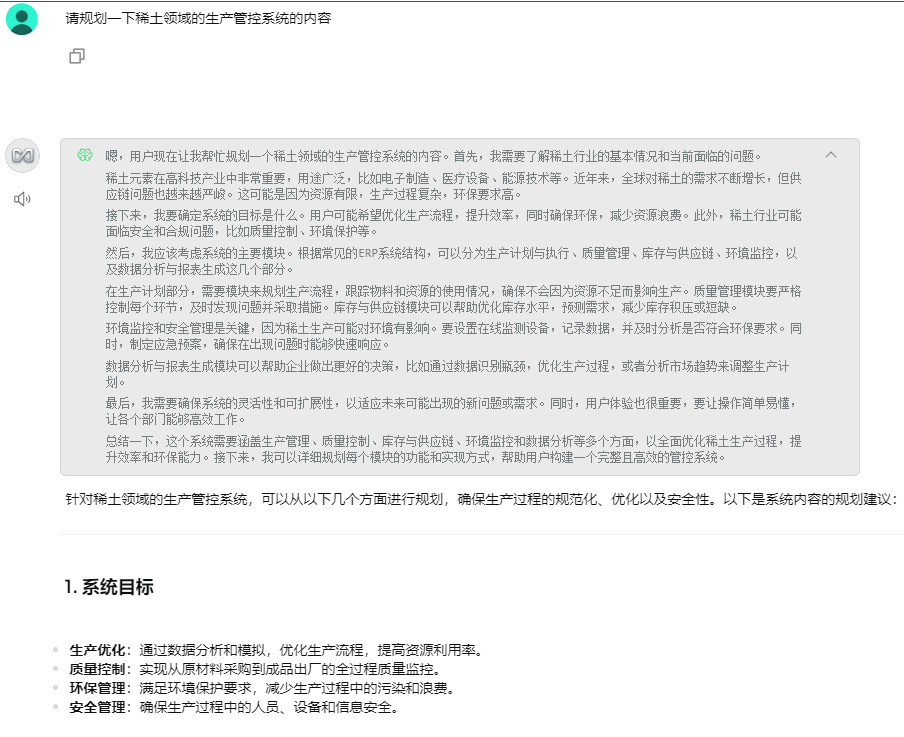Select the 环保管理 bullet line

263,688
